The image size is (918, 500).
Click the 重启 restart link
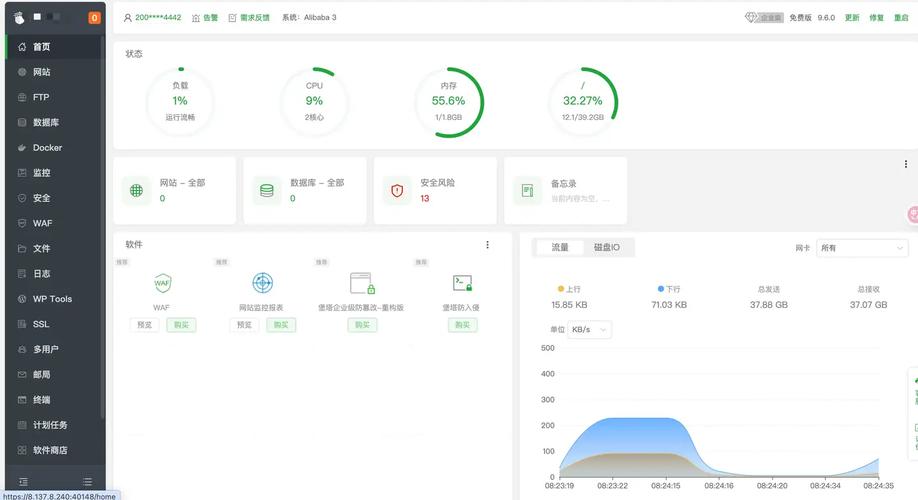(x=901, y=18)
